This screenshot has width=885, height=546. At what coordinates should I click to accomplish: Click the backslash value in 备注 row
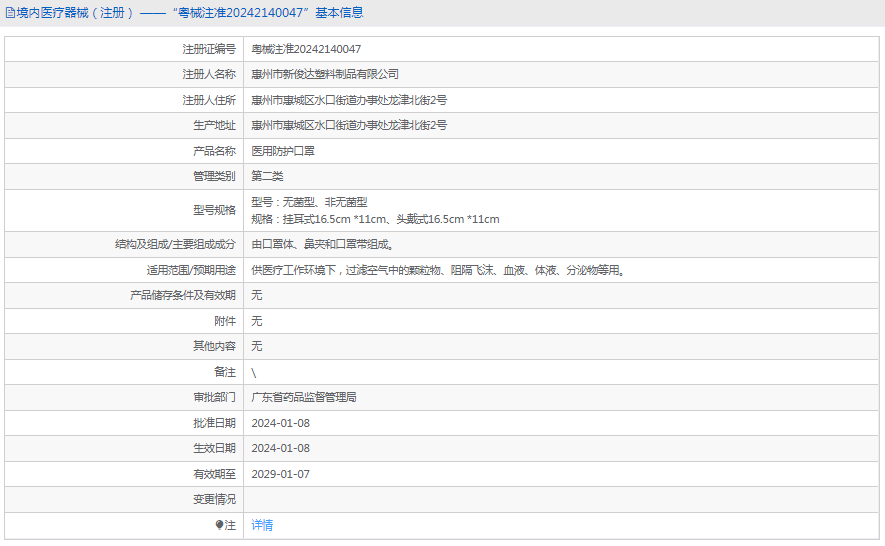[254, 373]
